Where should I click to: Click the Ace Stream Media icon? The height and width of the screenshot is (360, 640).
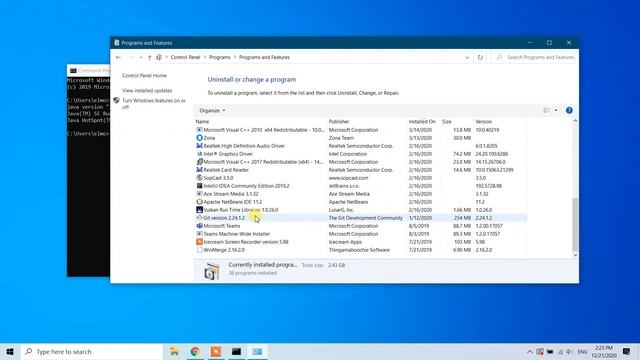tap(199, 194)
